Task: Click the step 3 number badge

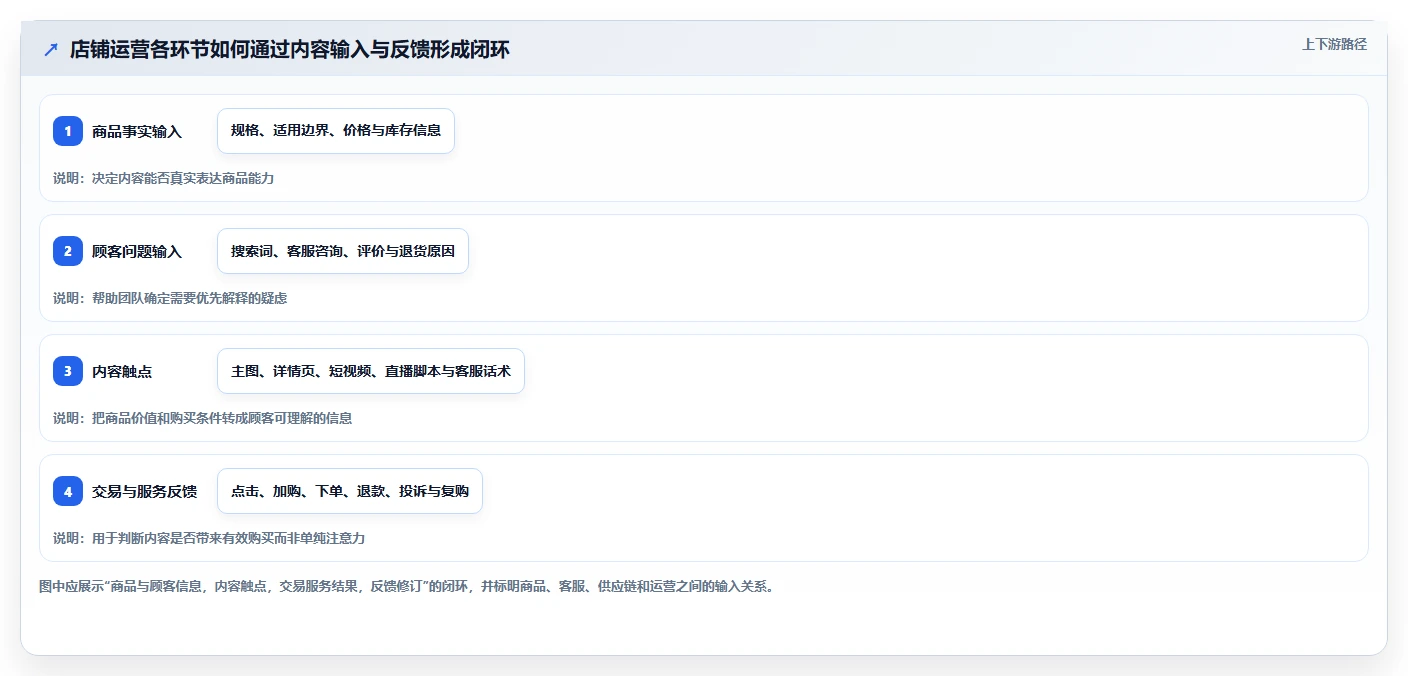Action: coord(68,371)
